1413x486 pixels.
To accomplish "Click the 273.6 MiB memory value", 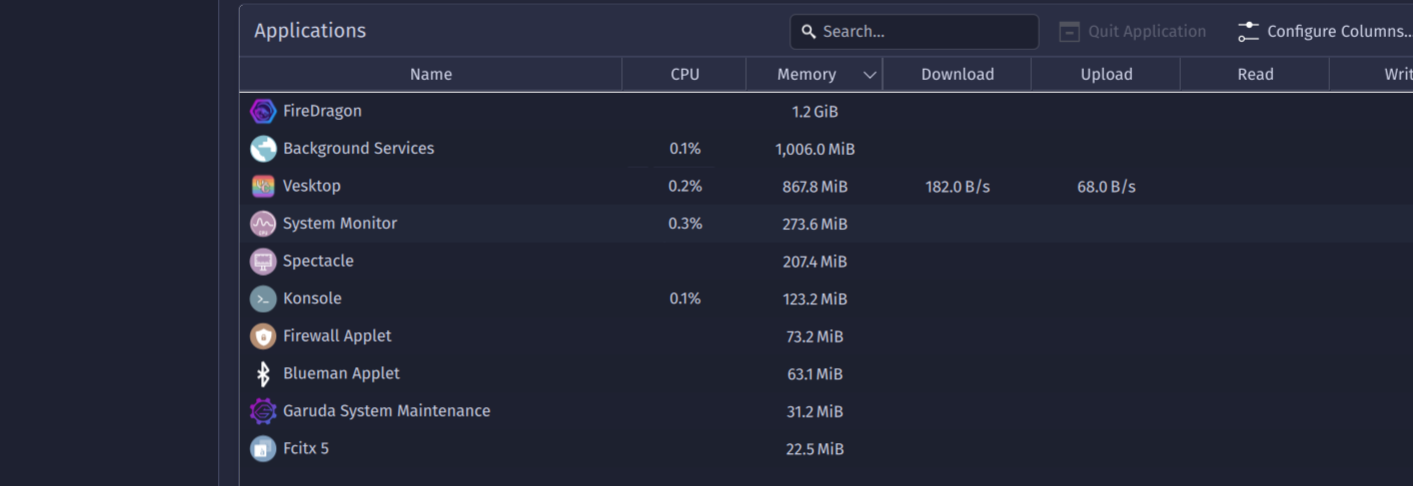I will pos(815,224).
